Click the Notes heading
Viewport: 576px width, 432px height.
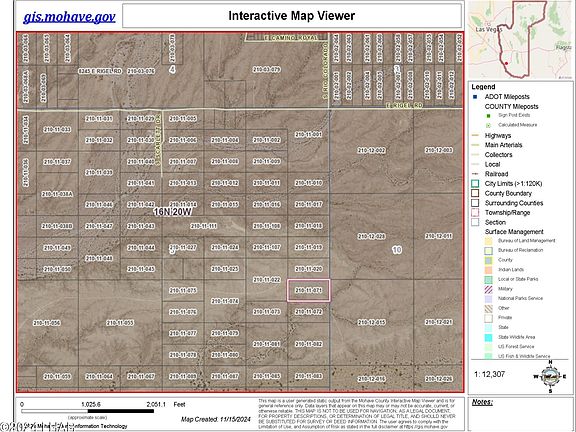(482, 402)
